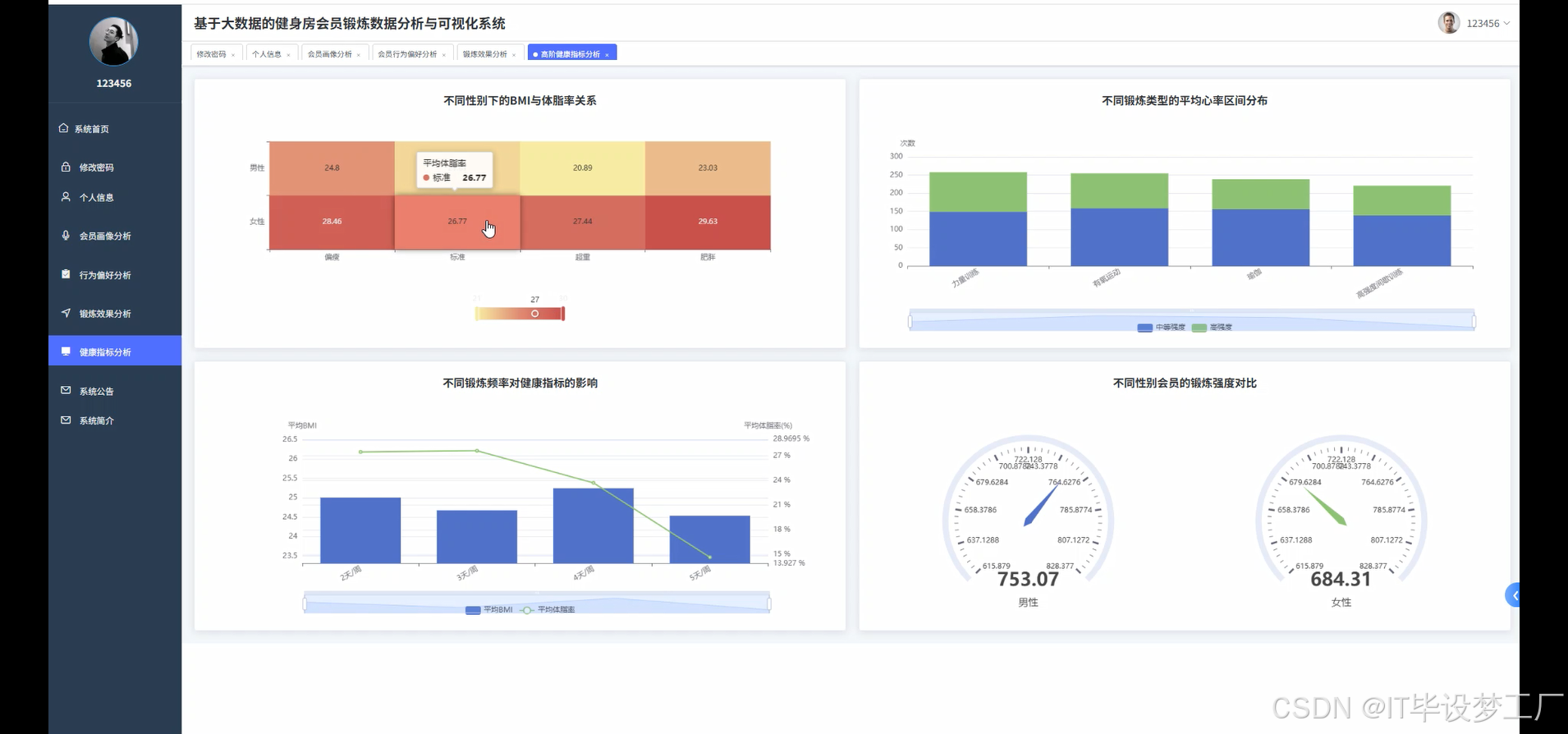Click the heatmap color range handle at 27
Viewport: 1568px width, 734px height.
click(534, 314)
